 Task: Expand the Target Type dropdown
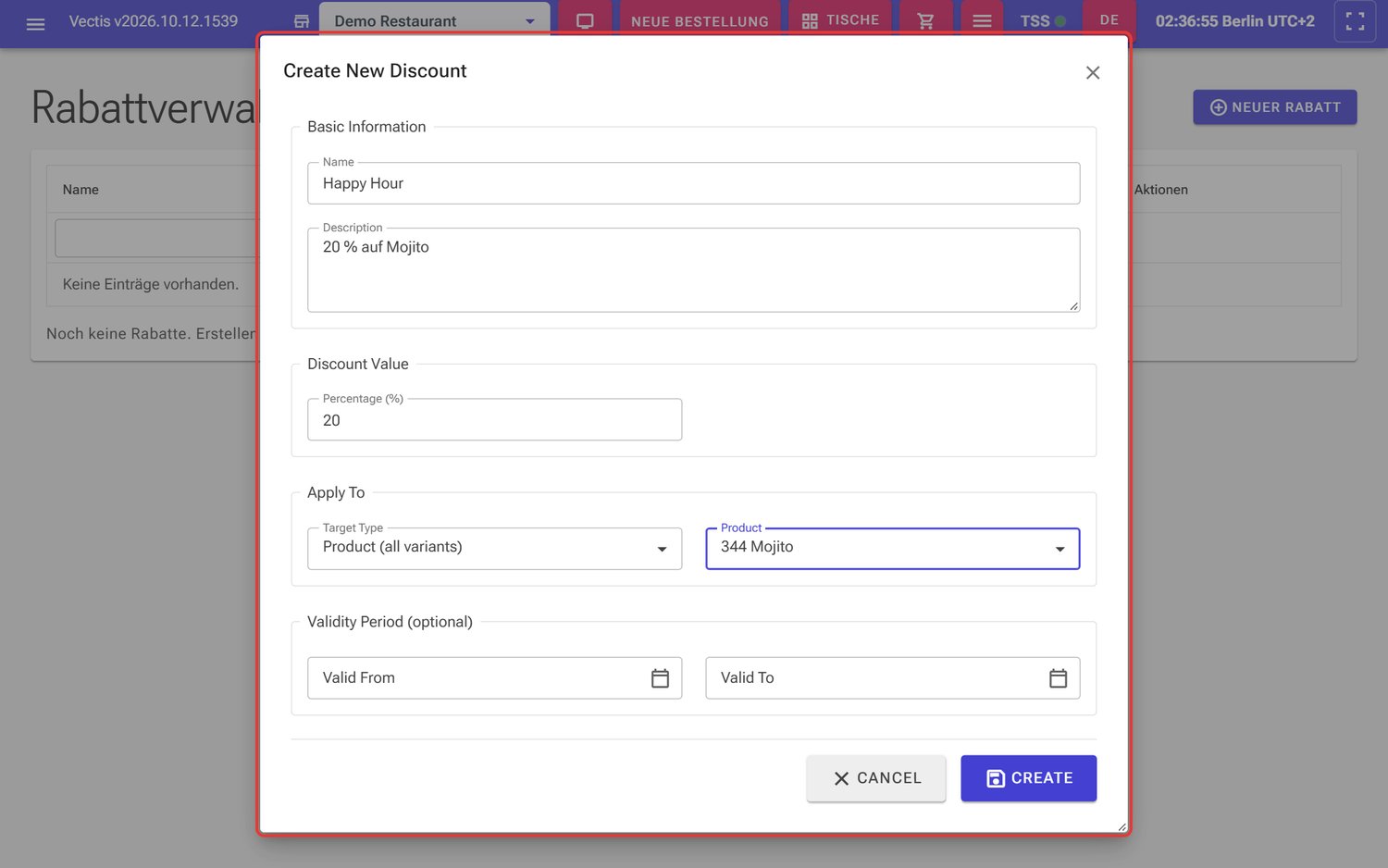click(x=494, y=549)
